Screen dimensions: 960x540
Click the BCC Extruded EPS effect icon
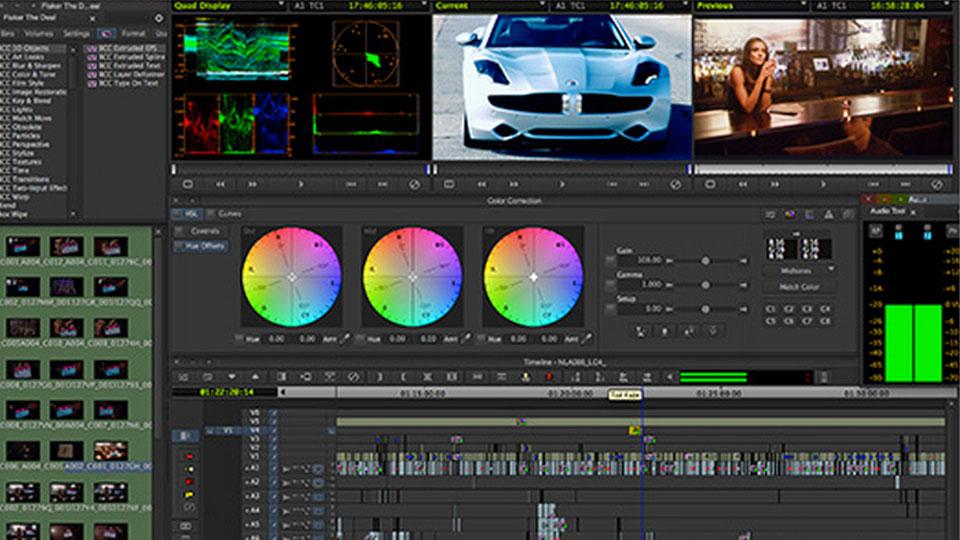point(91,48)
